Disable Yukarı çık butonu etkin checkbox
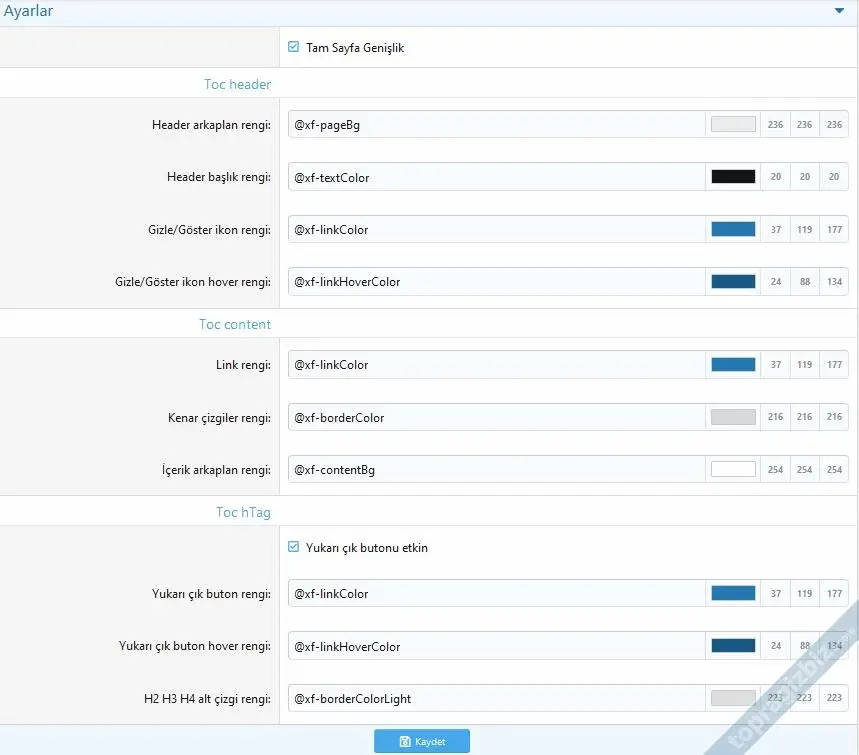859x755 pixels. tap(294, 547)
